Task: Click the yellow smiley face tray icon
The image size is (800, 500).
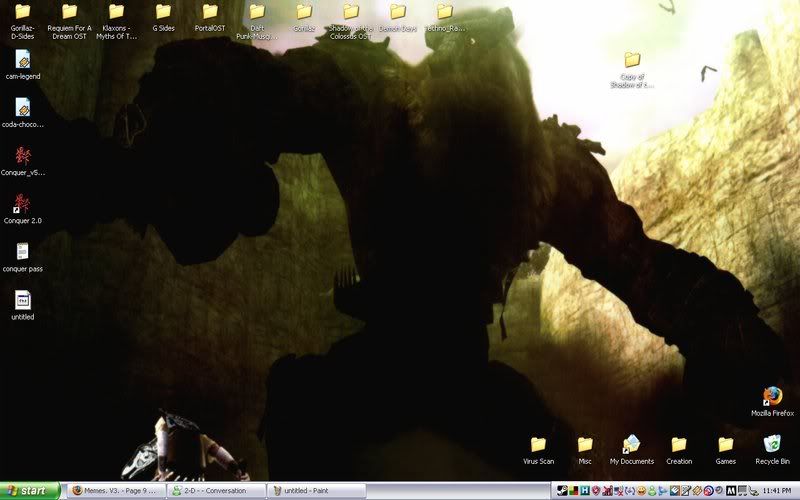Action: click(x=642, y=491)
